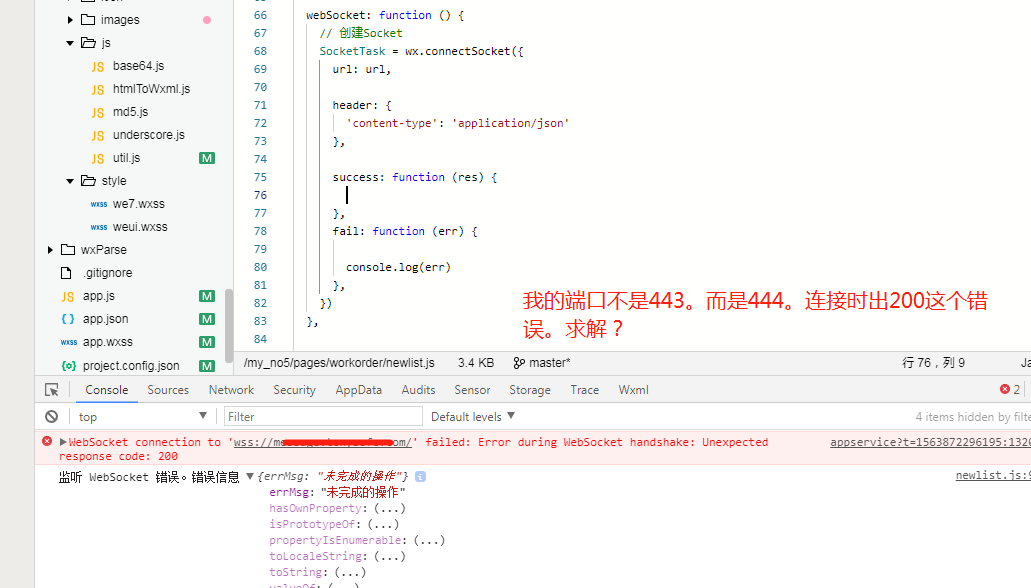Click the red error count indicator
Viewport: 1031px width, 588px height.
pos(1010,389)
